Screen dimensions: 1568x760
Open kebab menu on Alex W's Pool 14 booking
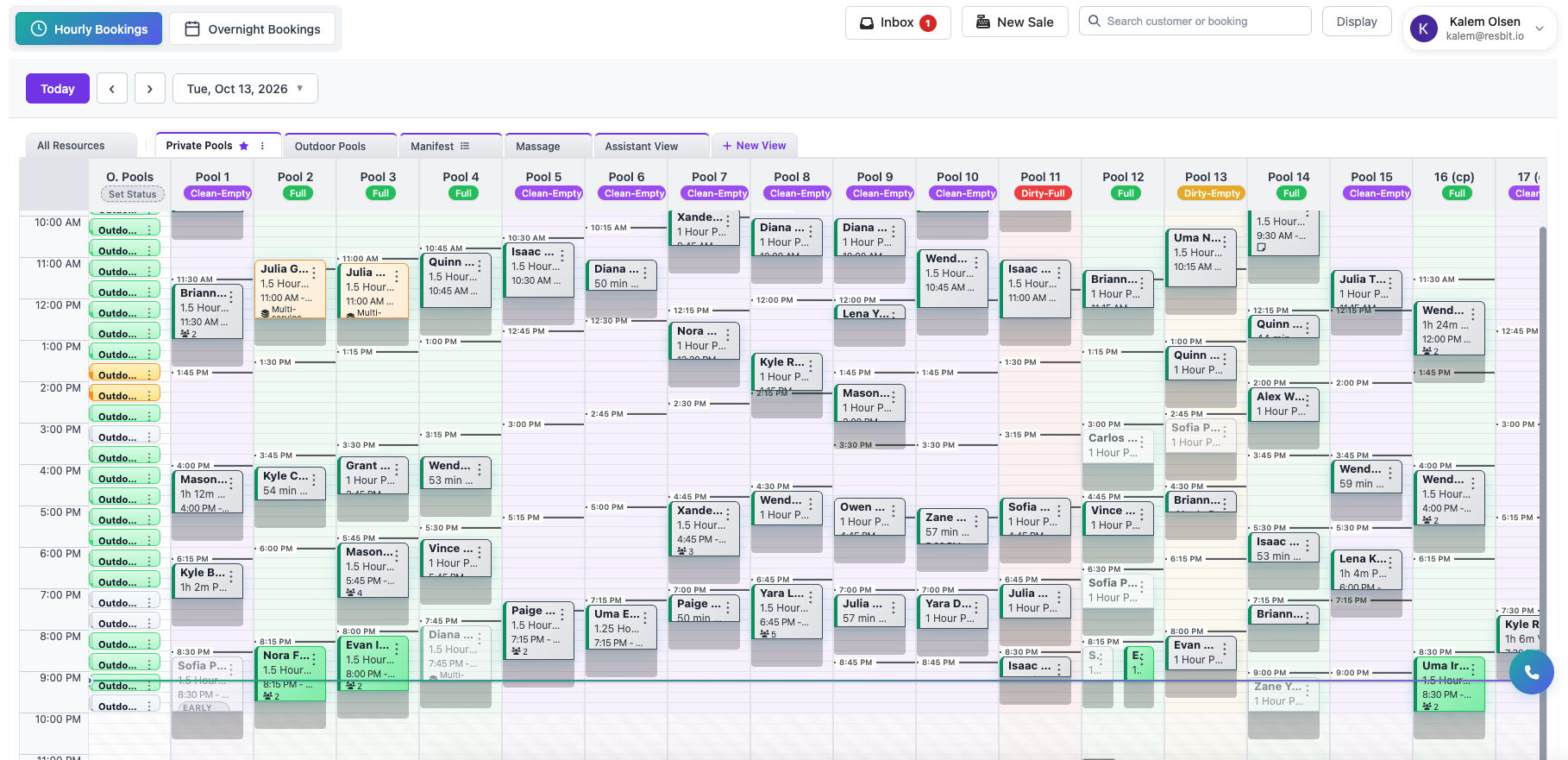[x=1308, y=400]
